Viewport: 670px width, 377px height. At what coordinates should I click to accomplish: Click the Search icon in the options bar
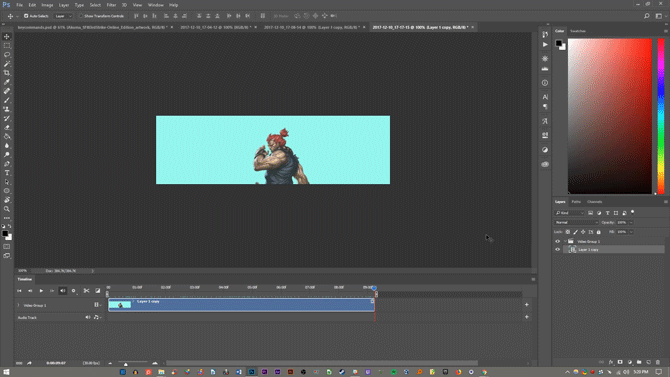click(646, 16)
